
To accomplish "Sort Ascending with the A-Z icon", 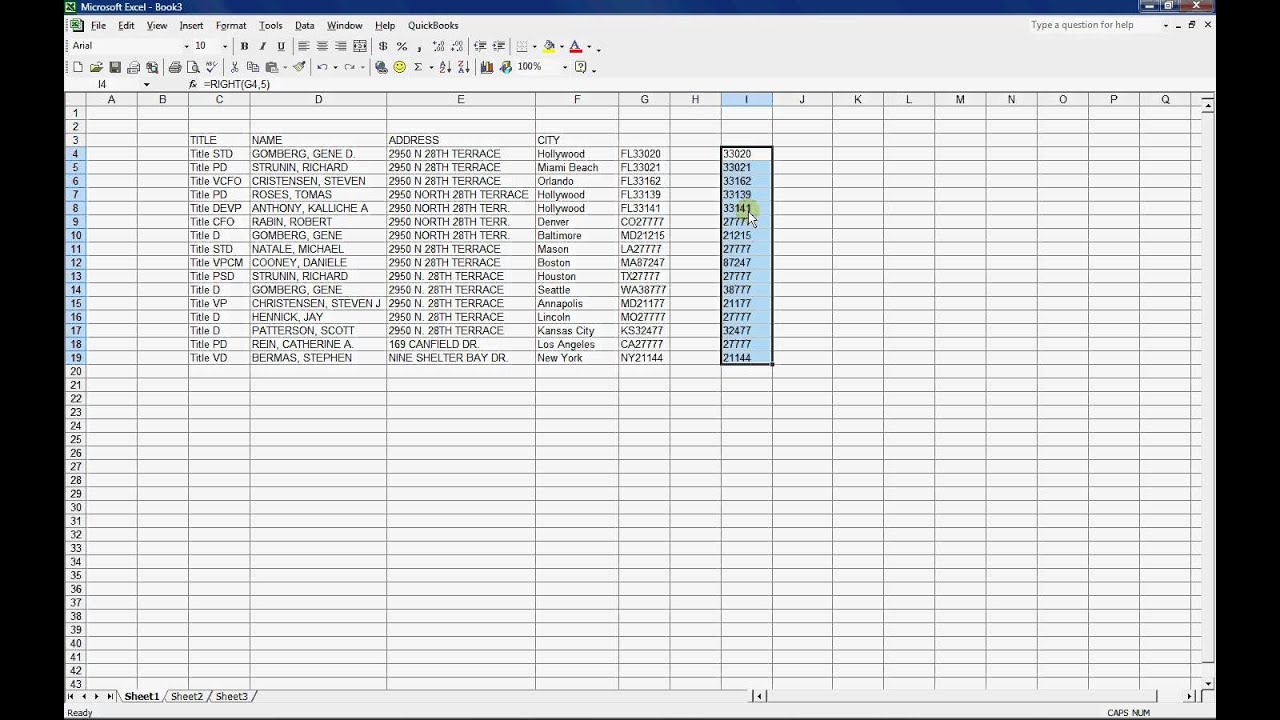I will click(x=445, y=67).
